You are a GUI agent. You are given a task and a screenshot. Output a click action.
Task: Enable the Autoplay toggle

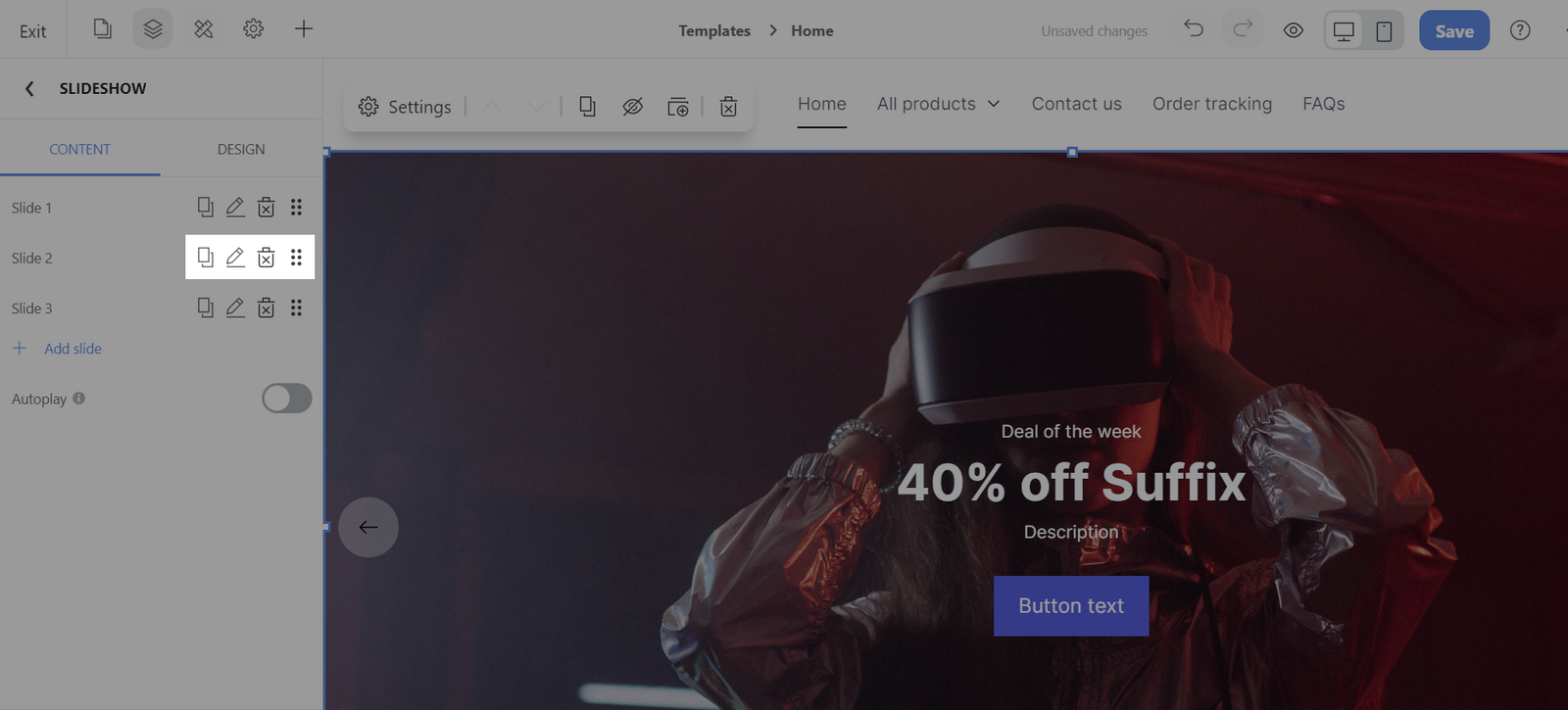tap(286, 399)
